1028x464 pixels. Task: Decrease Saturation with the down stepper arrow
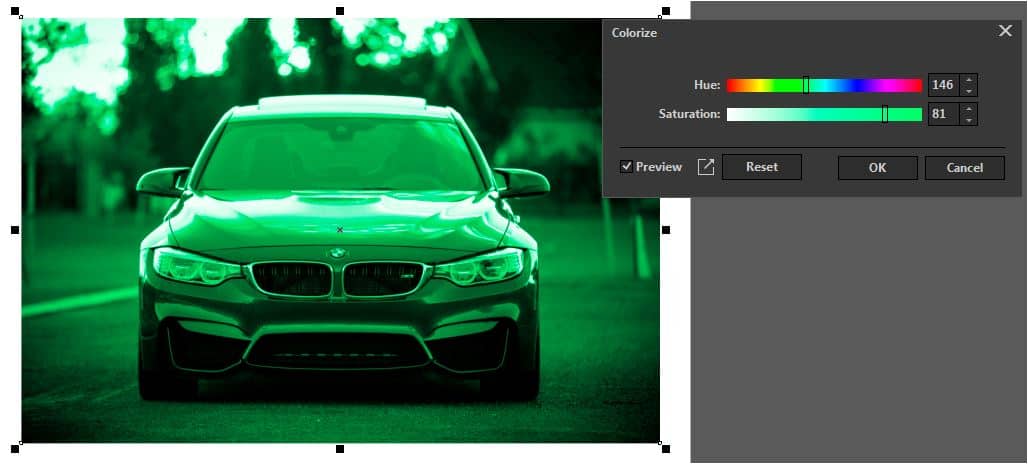[x=969, y=120]
